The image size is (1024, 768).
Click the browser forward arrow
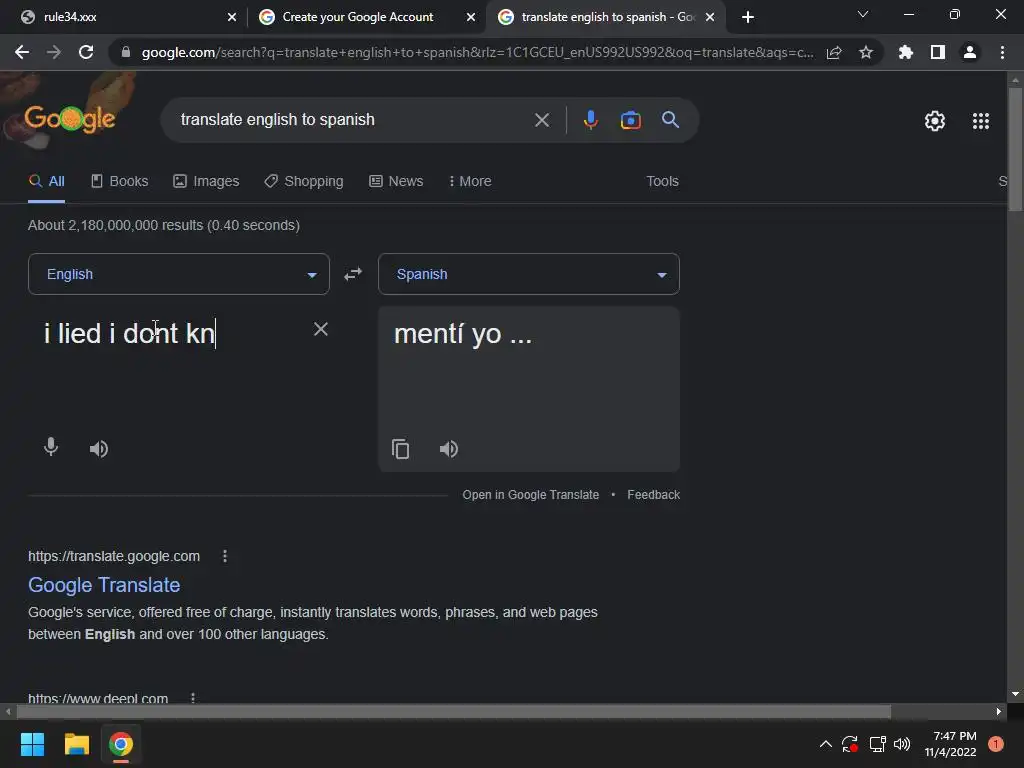[54, 52]
